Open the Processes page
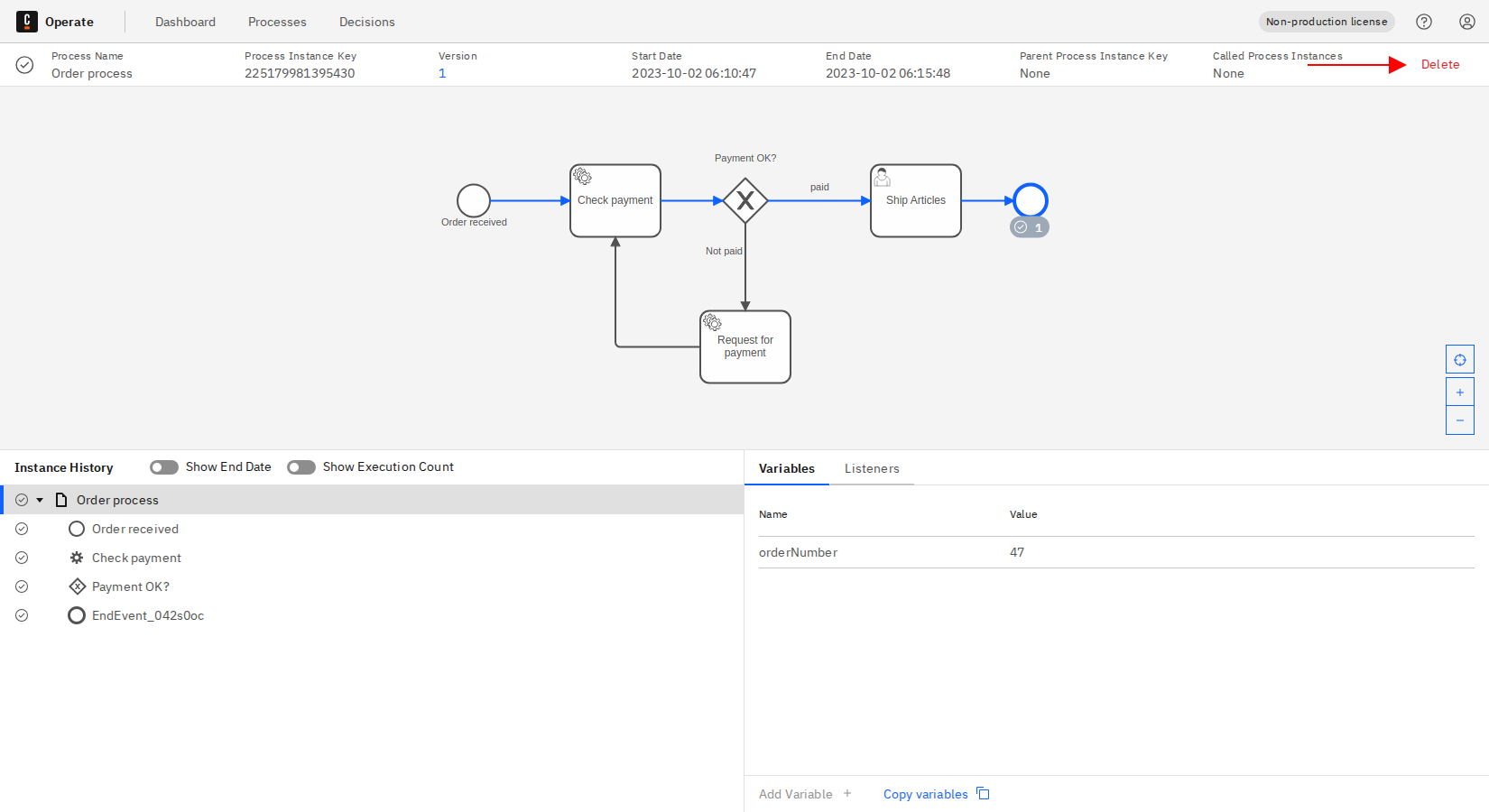 (x=277, y=21)
